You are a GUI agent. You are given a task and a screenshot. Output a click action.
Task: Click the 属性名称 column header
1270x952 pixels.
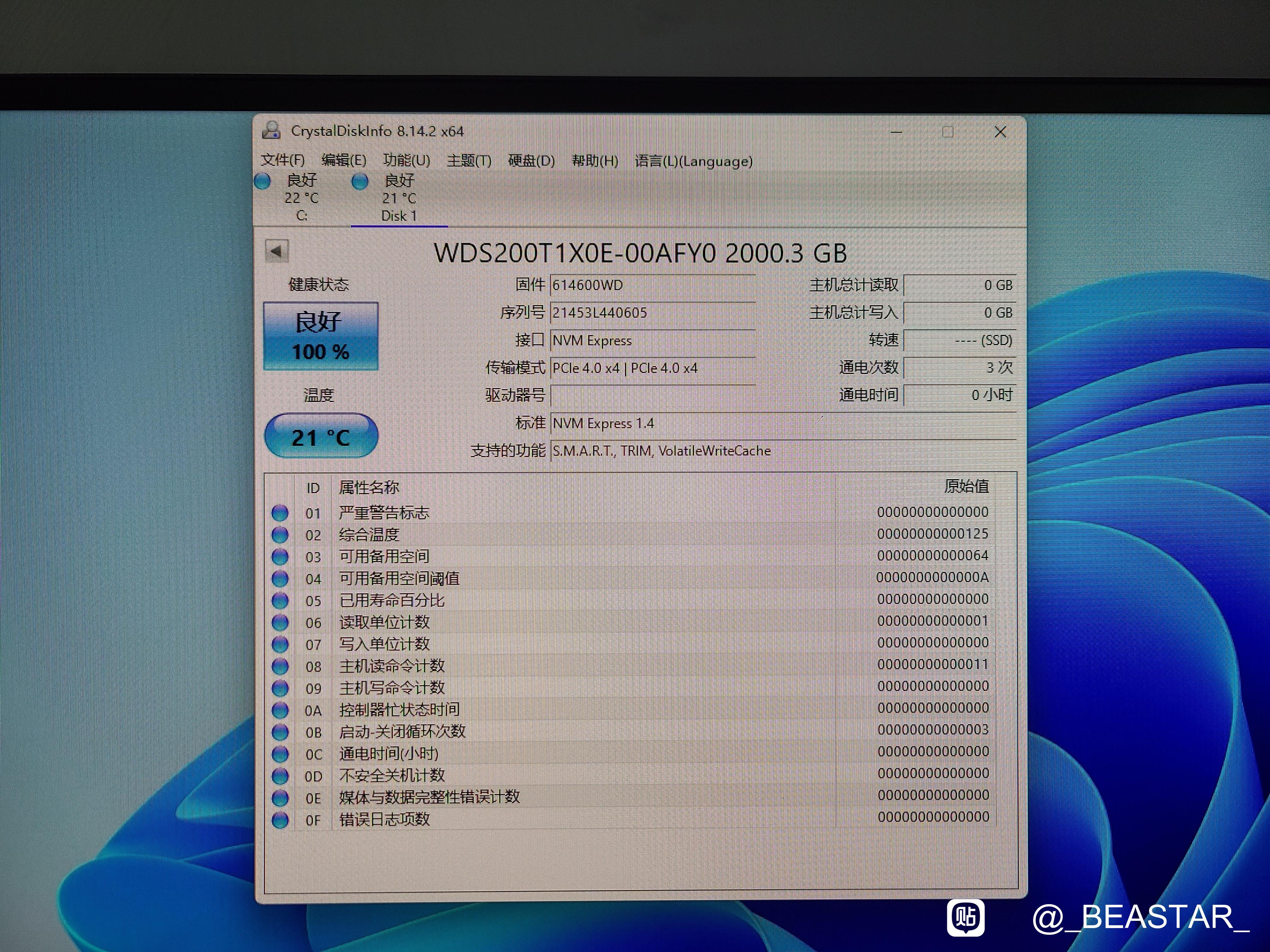point(369,488)
